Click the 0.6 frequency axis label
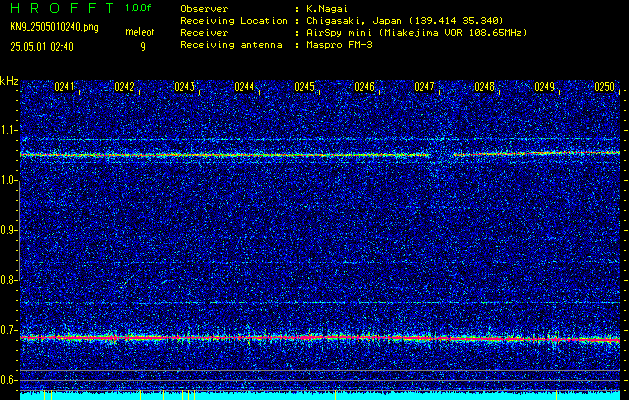 [8, 380]
